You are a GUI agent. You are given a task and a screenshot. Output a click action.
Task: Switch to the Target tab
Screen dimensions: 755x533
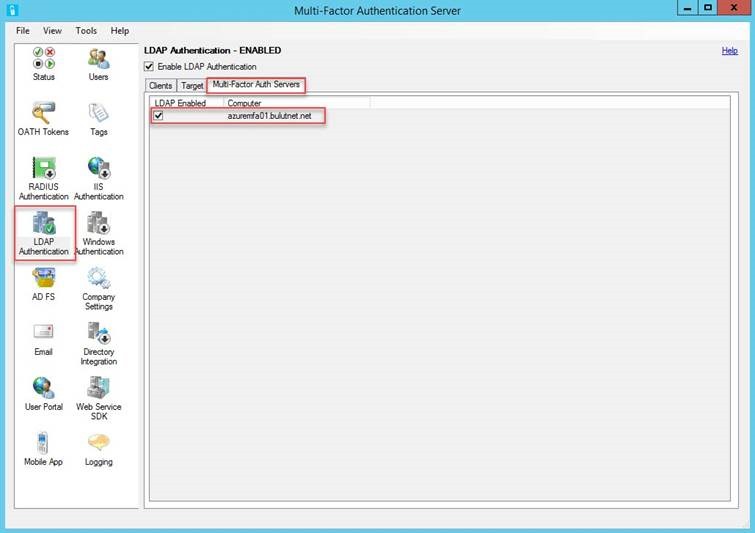(192, 85)
